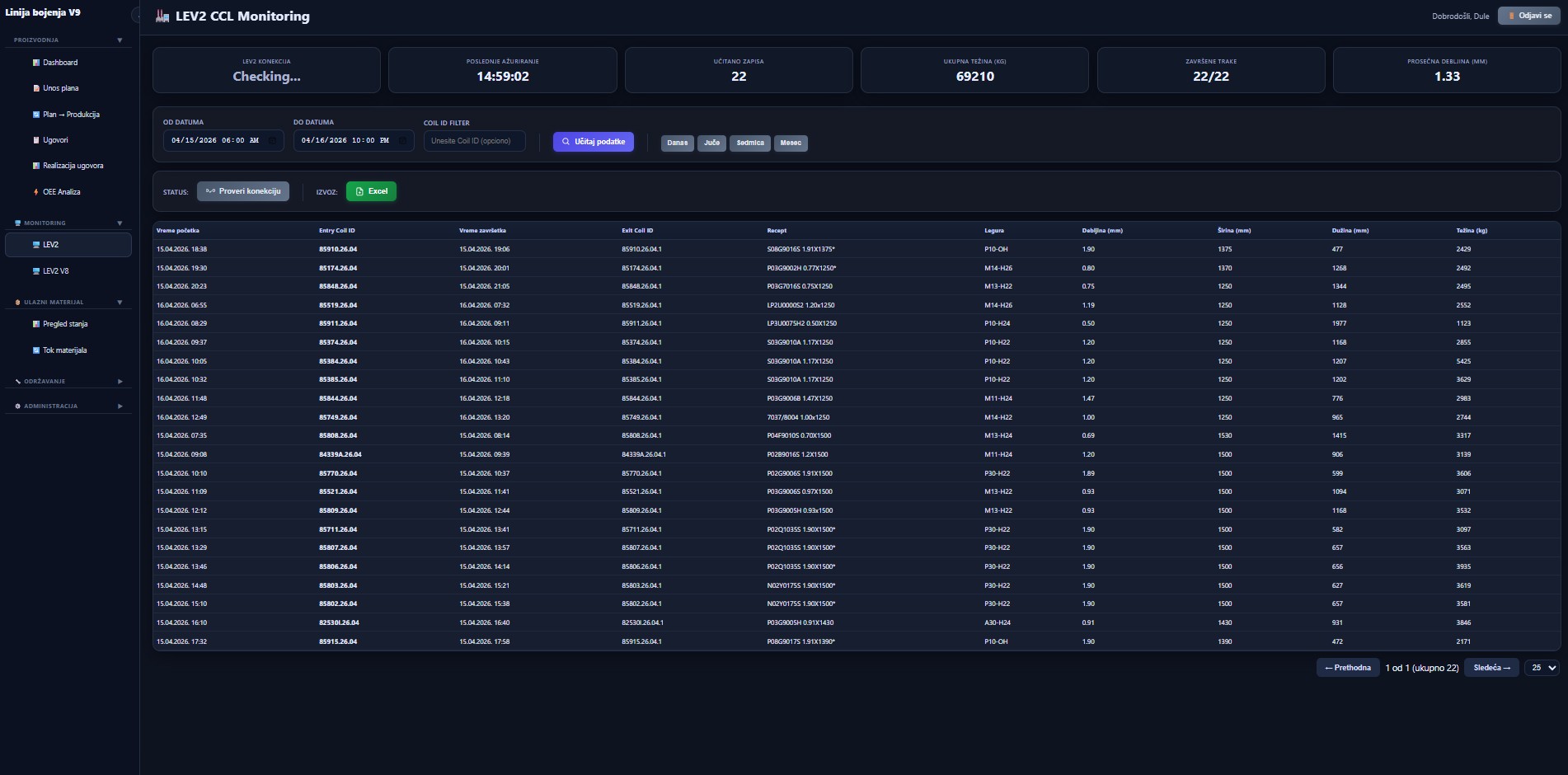This screenshot has width=1568, height=775.
Task: Collapse the Monitoring section arrow
Action: (120, 223)
